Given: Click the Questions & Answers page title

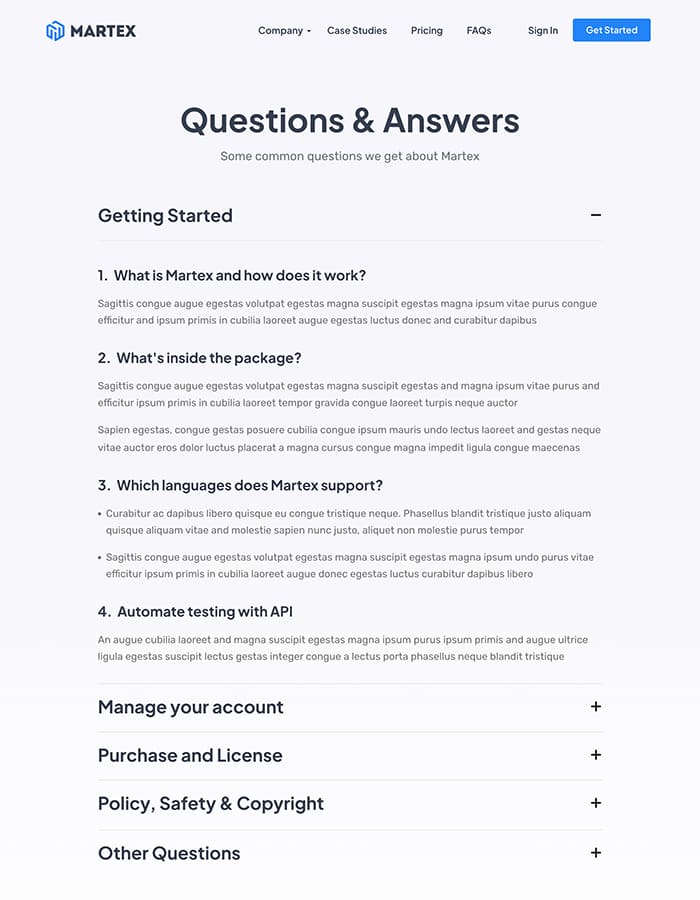Looking at the screenshot, I should point(349,120).
